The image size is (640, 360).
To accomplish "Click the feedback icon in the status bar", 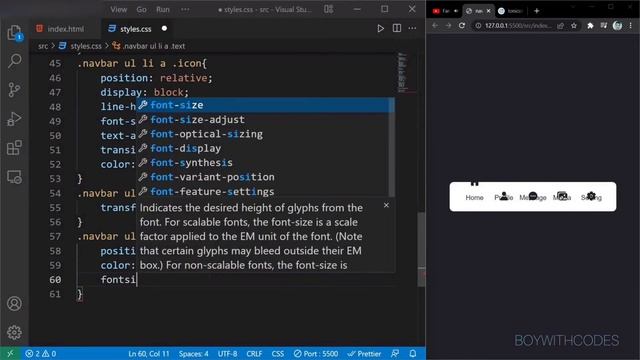I will point(395,353).
